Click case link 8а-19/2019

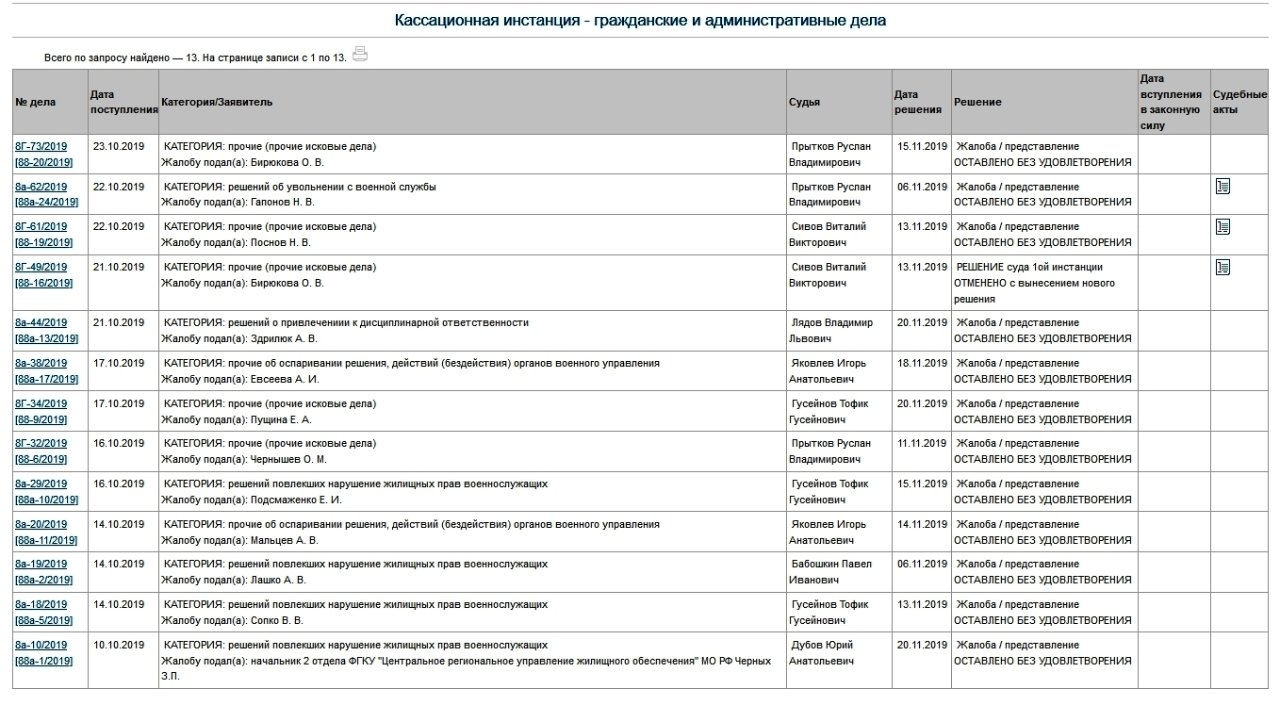point(41,564)
